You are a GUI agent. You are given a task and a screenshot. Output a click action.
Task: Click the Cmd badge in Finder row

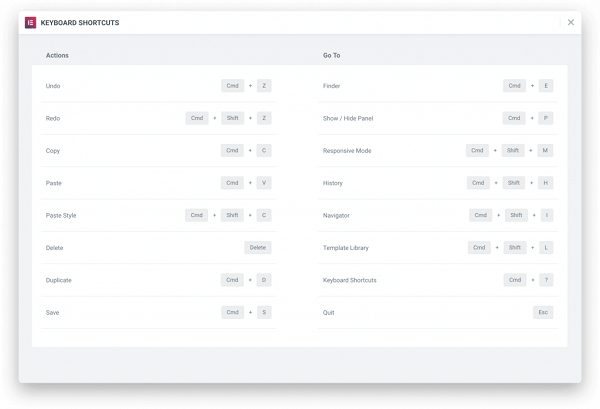[x=514, y=86]
